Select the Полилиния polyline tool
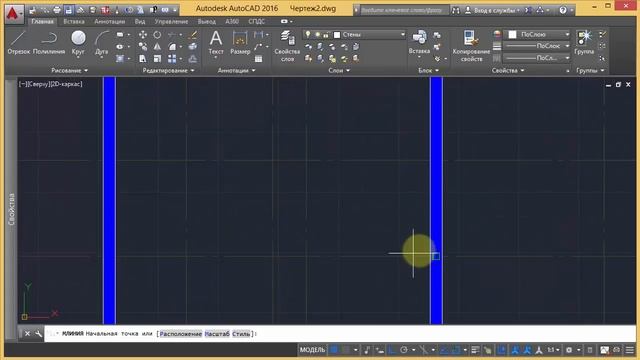This screenshot has height=360, width=640. pyautogui.click(x=49, y=43)
